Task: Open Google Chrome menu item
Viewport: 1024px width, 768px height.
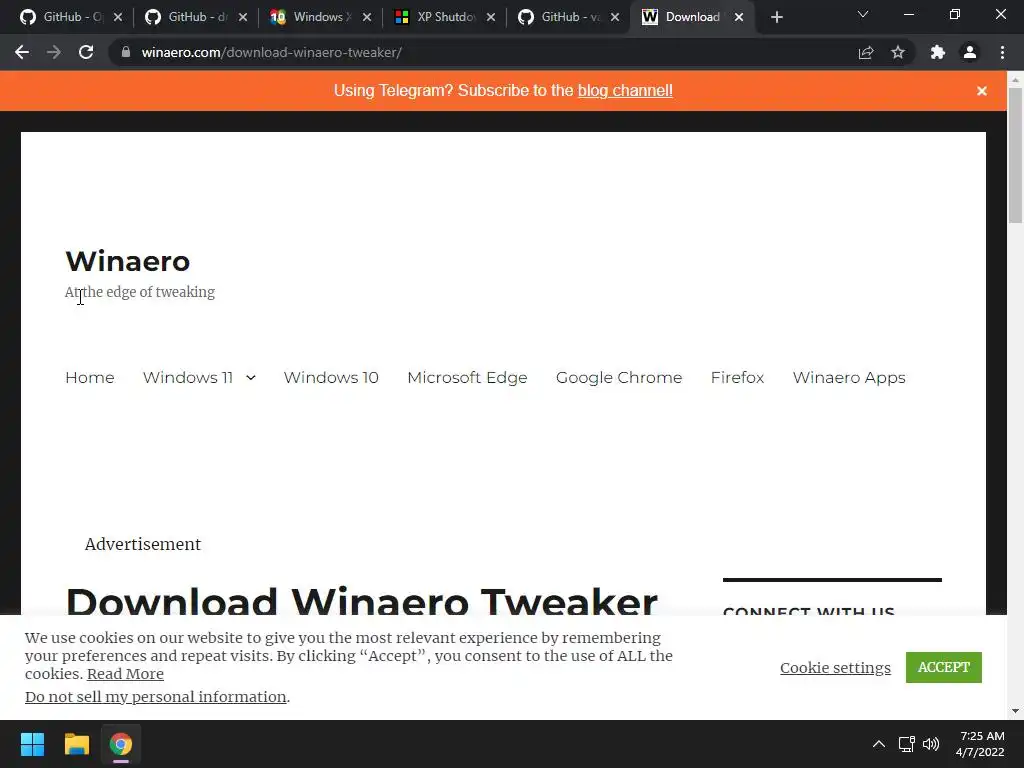Action: (619, 378)
